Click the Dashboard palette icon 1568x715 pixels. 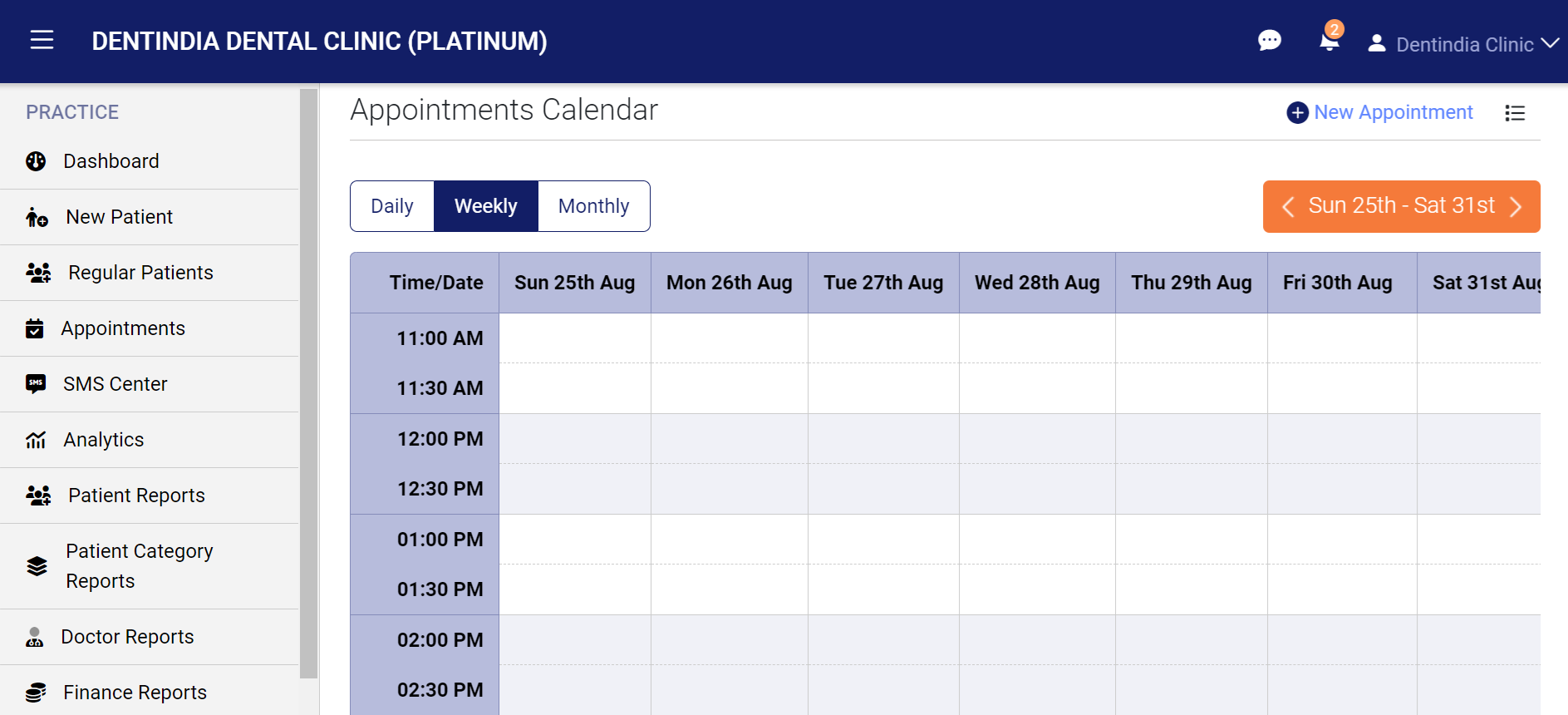point(36,161)
